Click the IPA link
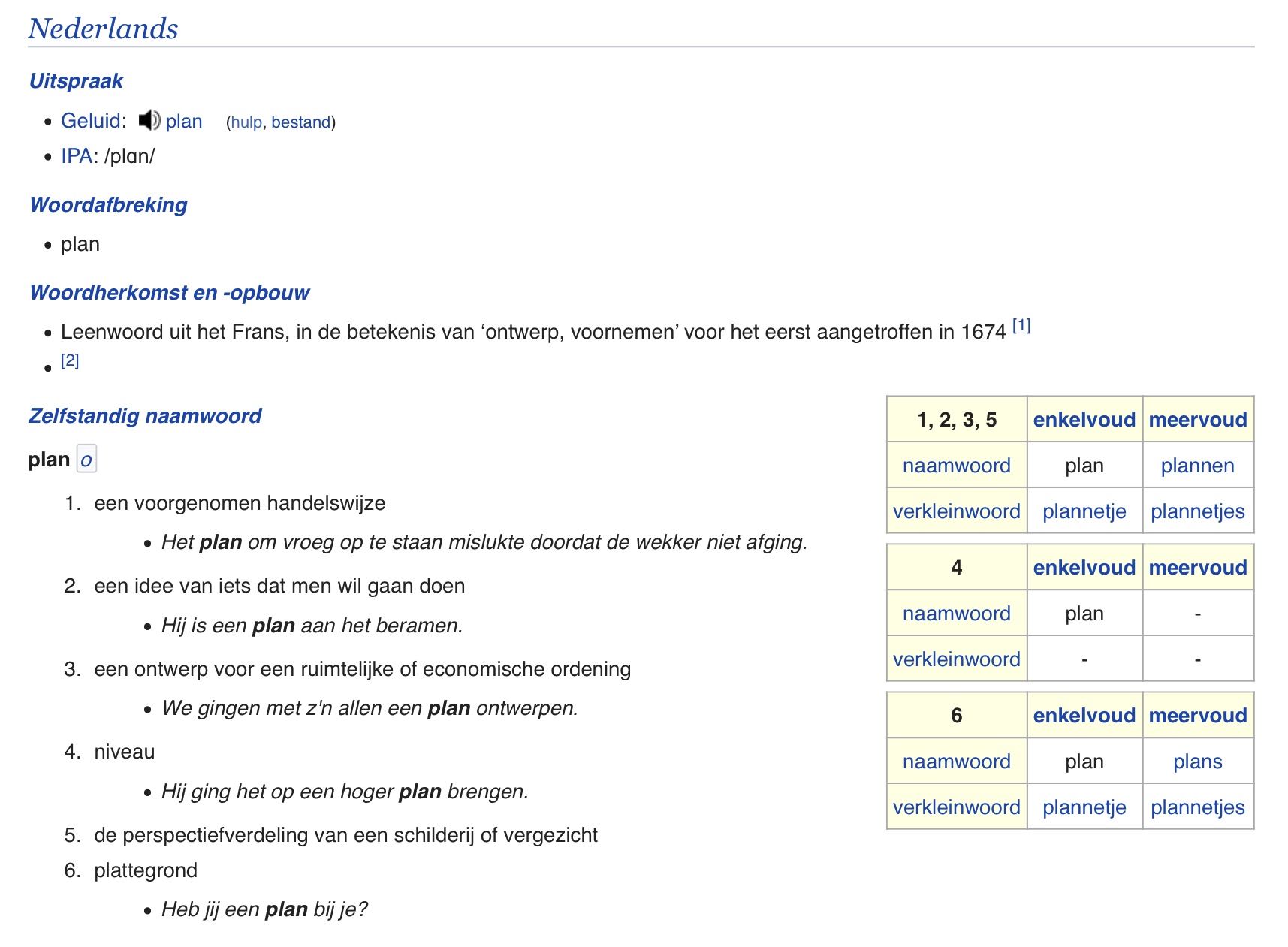The height and width of the screenshot is (947, 1288). click(76, 155)
